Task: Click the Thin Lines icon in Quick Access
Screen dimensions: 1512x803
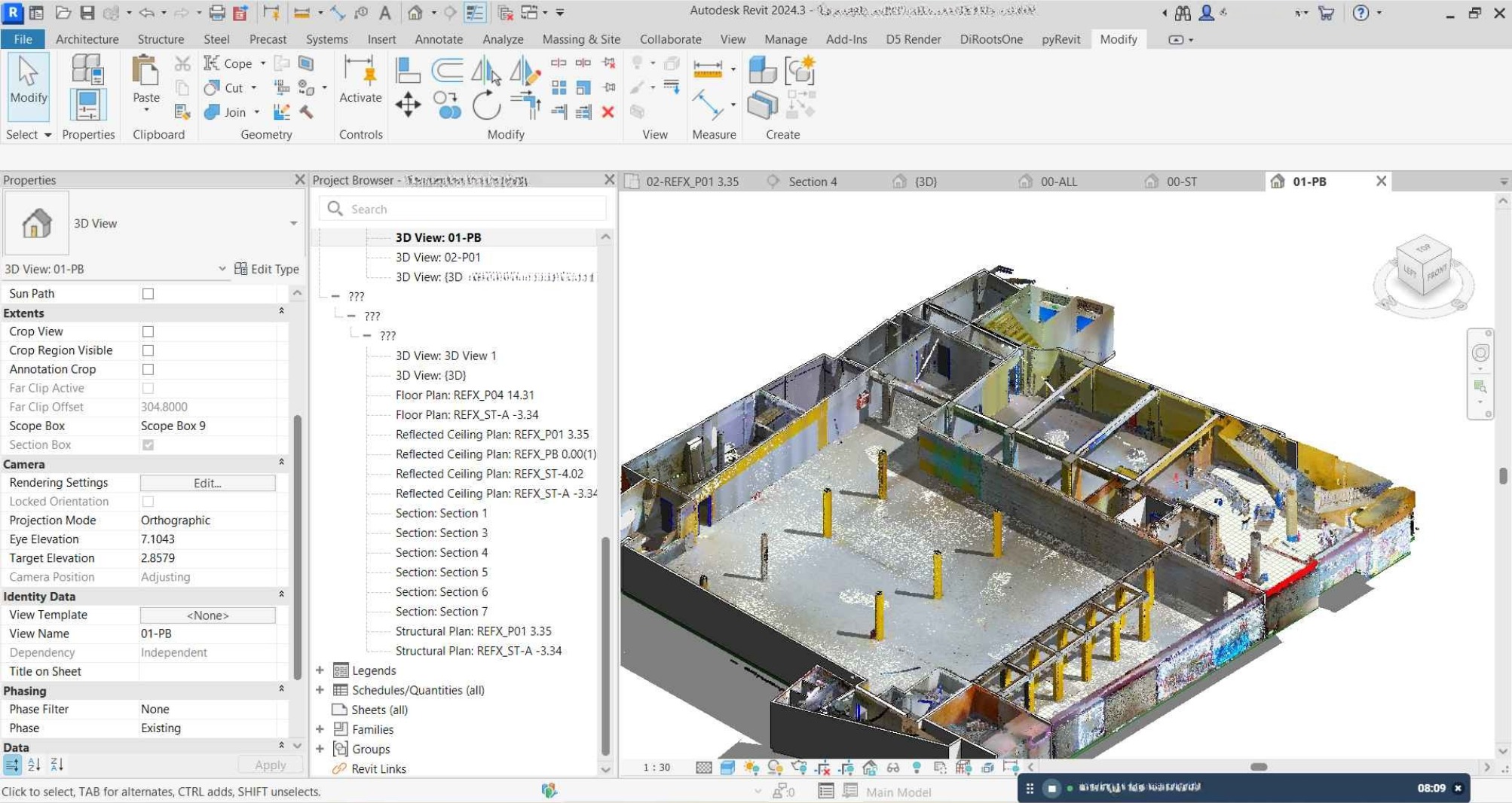Action: (475, 13)
